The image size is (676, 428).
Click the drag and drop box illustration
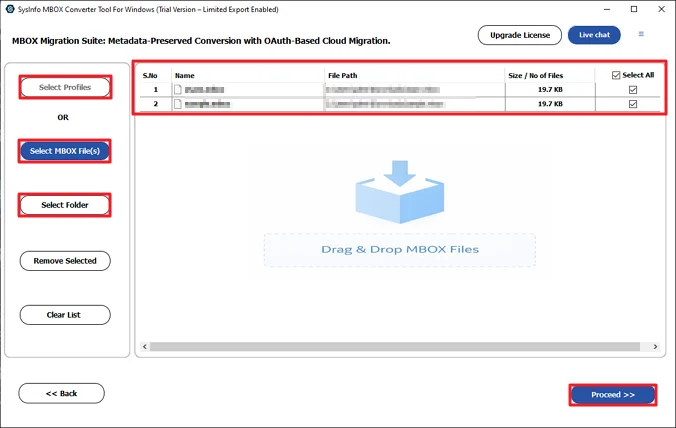point(400,192)
